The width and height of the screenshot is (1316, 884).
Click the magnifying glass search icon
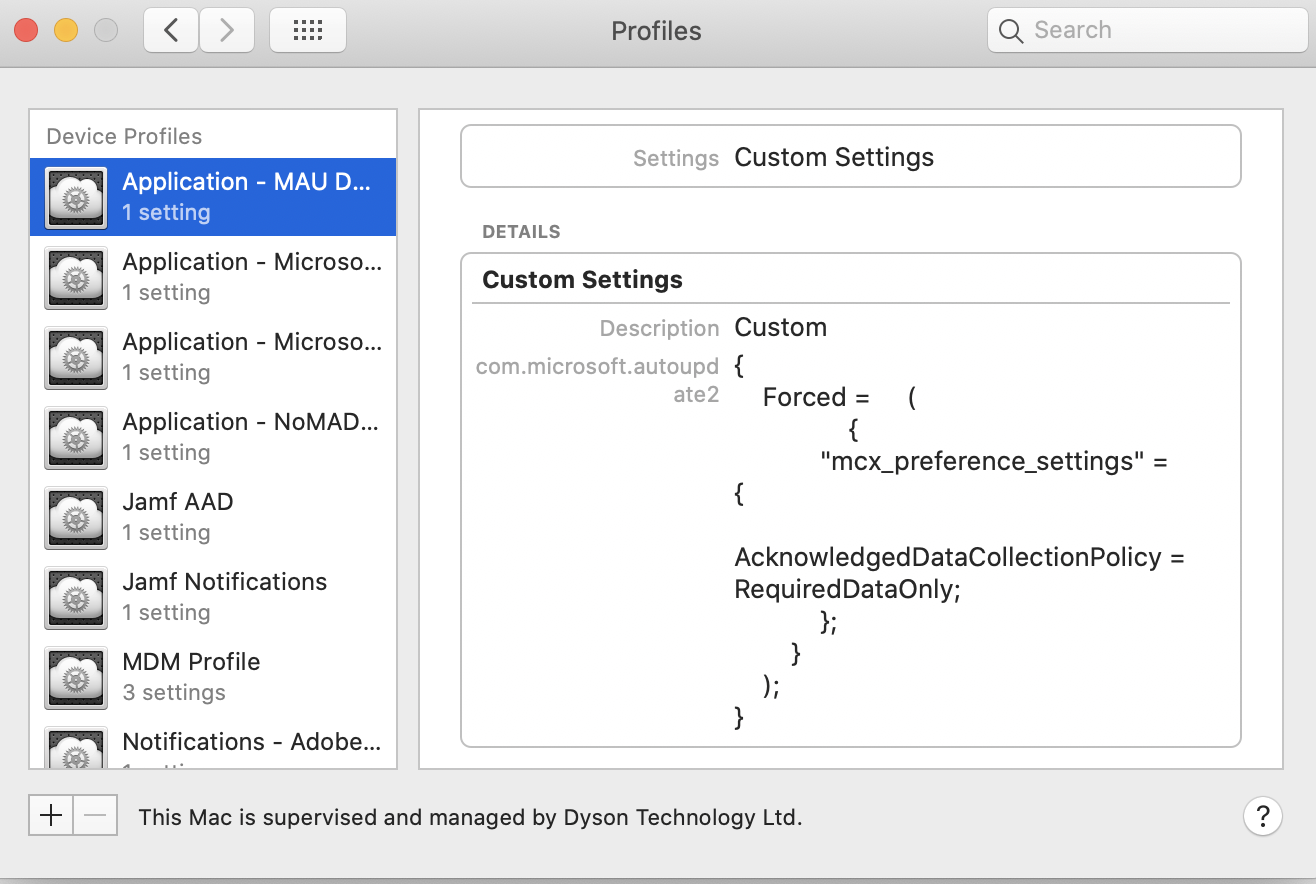click(1011, 31)
